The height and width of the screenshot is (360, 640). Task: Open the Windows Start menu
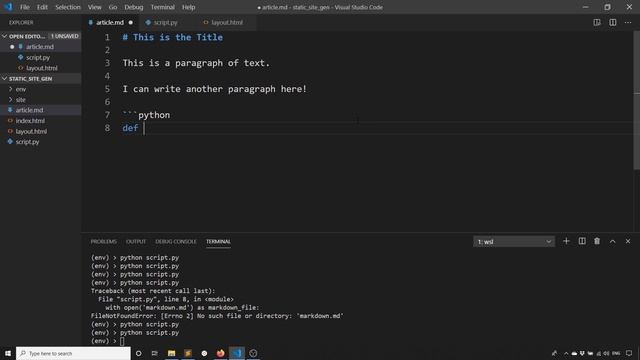pyautogui.click(x=8, y=353)
